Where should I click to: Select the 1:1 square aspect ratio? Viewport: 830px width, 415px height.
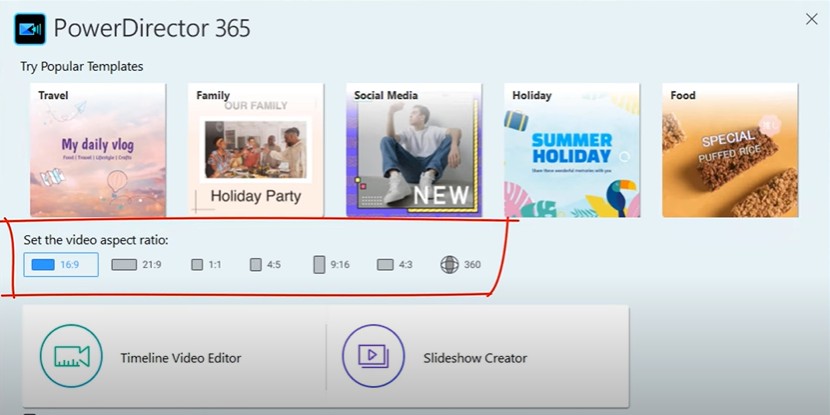[206, 265]
